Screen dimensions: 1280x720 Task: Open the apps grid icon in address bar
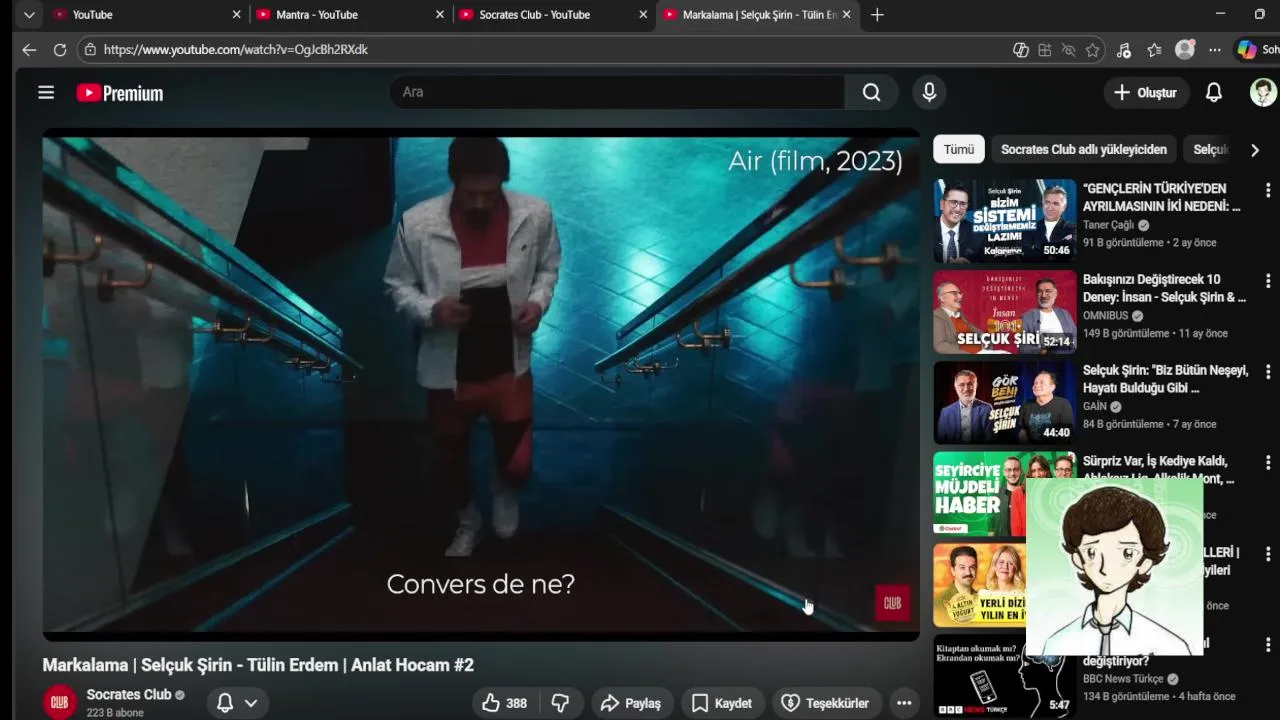pyautogui.click(x=1044, y=49)
